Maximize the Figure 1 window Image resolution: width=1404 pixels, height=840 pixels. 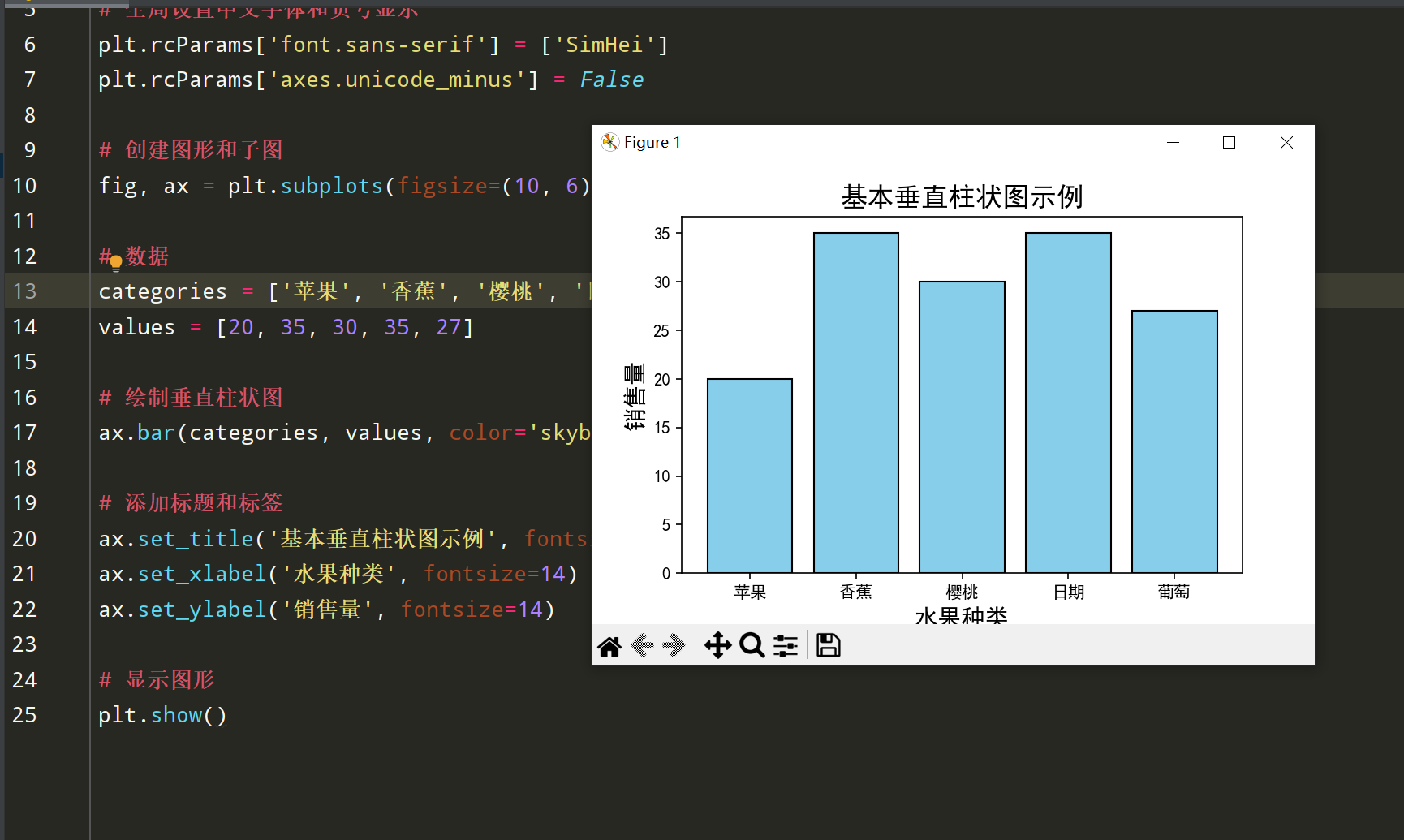coord(1229,143)
